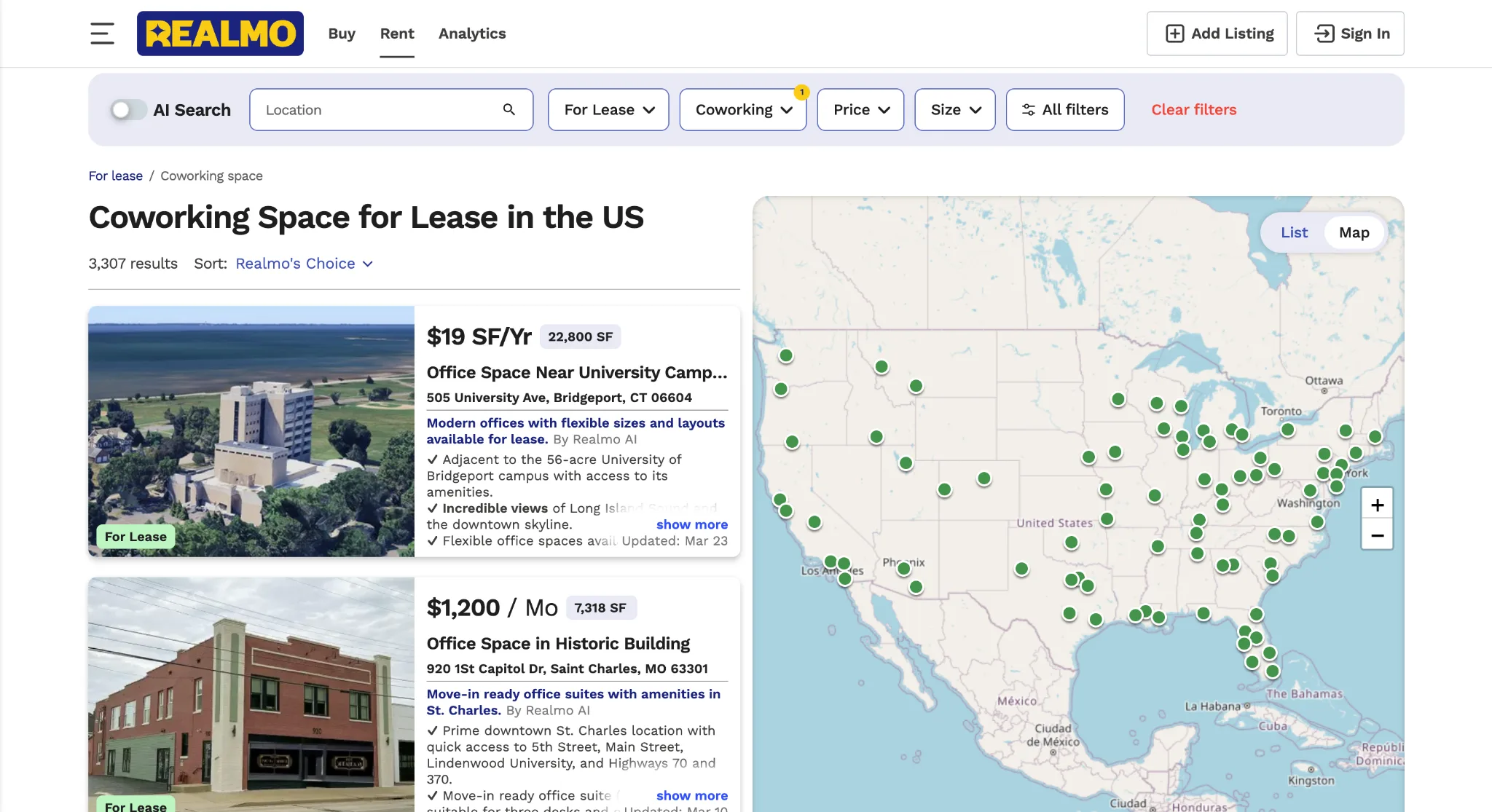Viewport: 1492px width, 812px height.
Task: Toggle the AI Search switch
Action: click(128, 110)
